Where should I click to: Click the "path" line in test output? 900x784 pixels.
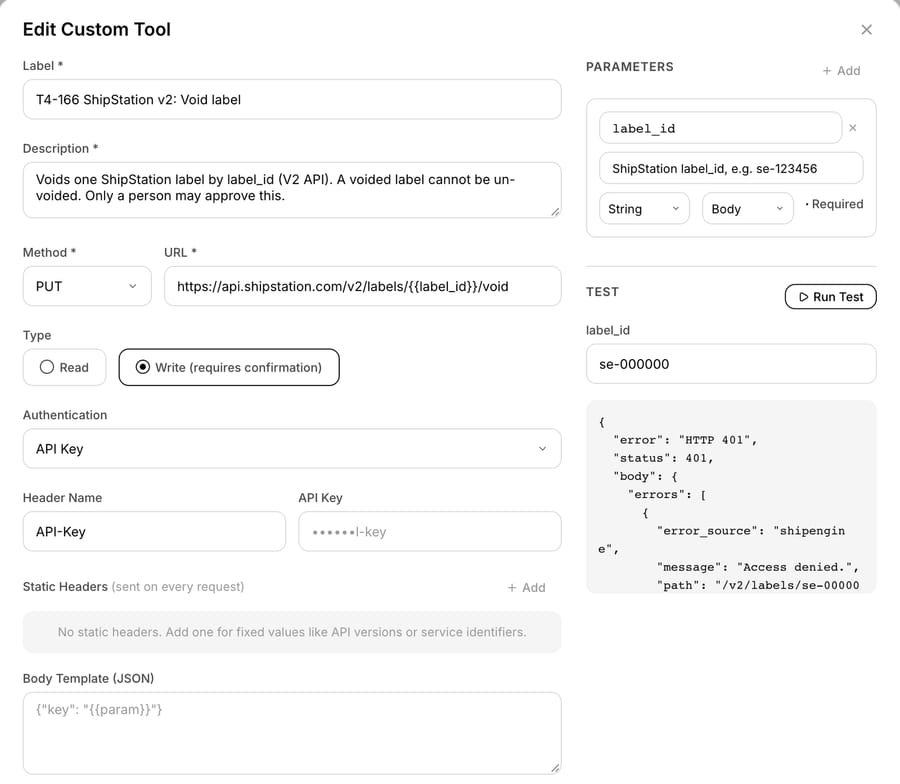[758, 585]
